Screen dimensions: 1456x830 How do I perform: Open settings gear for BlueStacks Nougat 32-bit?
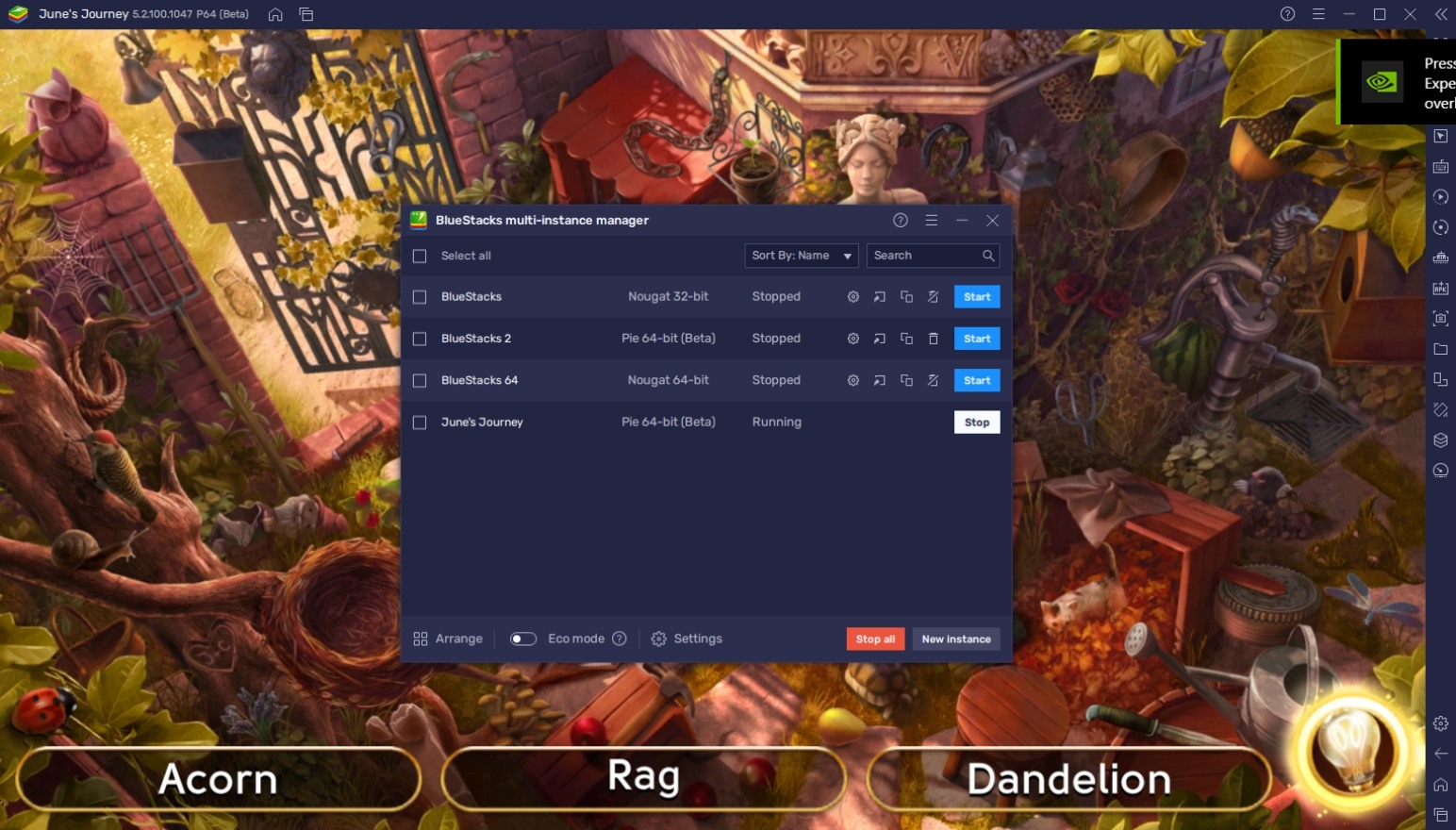pyautogui.click(x=852, y=297)
